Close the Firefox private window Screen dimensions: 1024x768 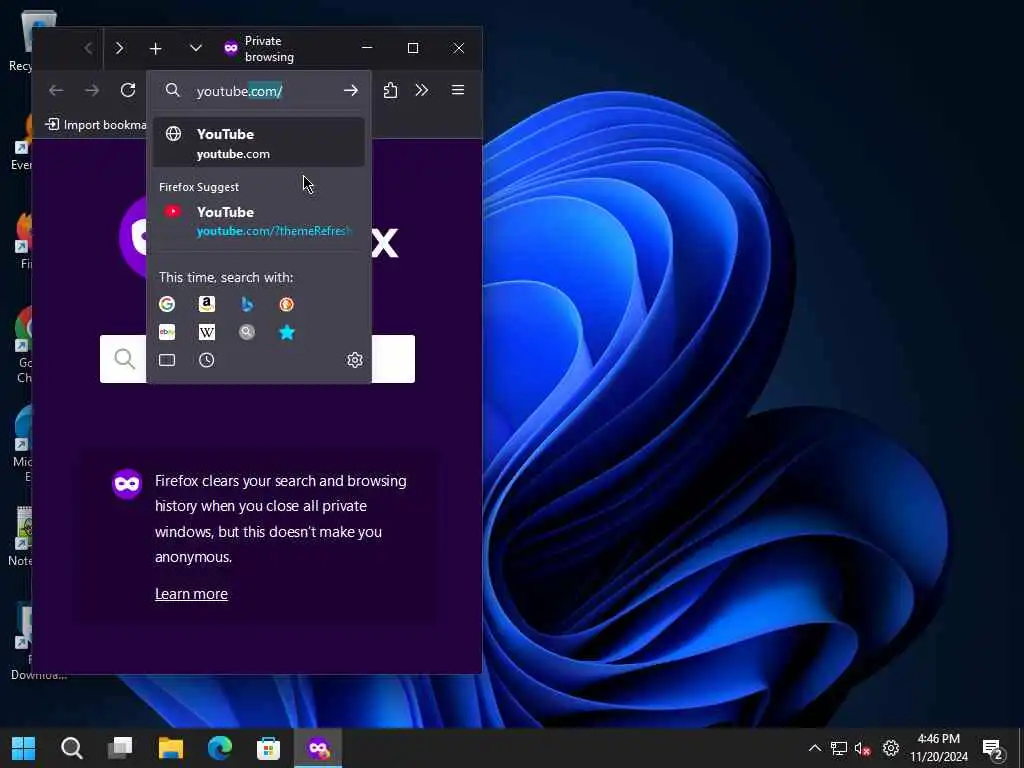pyautogui.click(x=459, y=48)
